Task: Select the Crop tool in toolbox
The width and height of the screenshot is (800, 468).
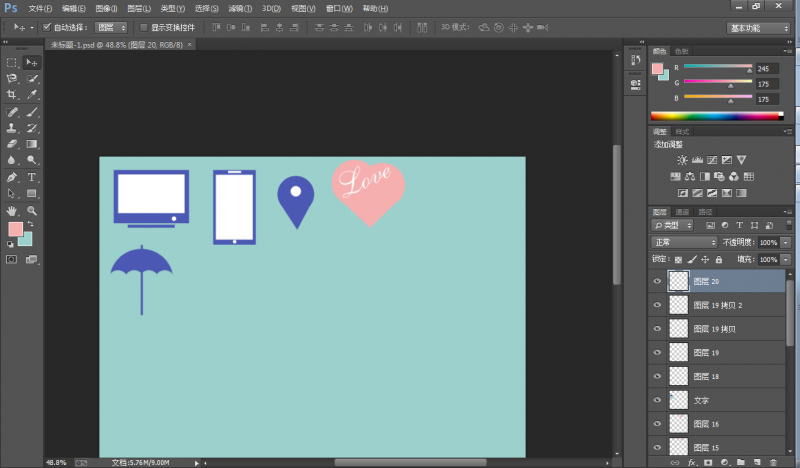Action: coord(12,94)
